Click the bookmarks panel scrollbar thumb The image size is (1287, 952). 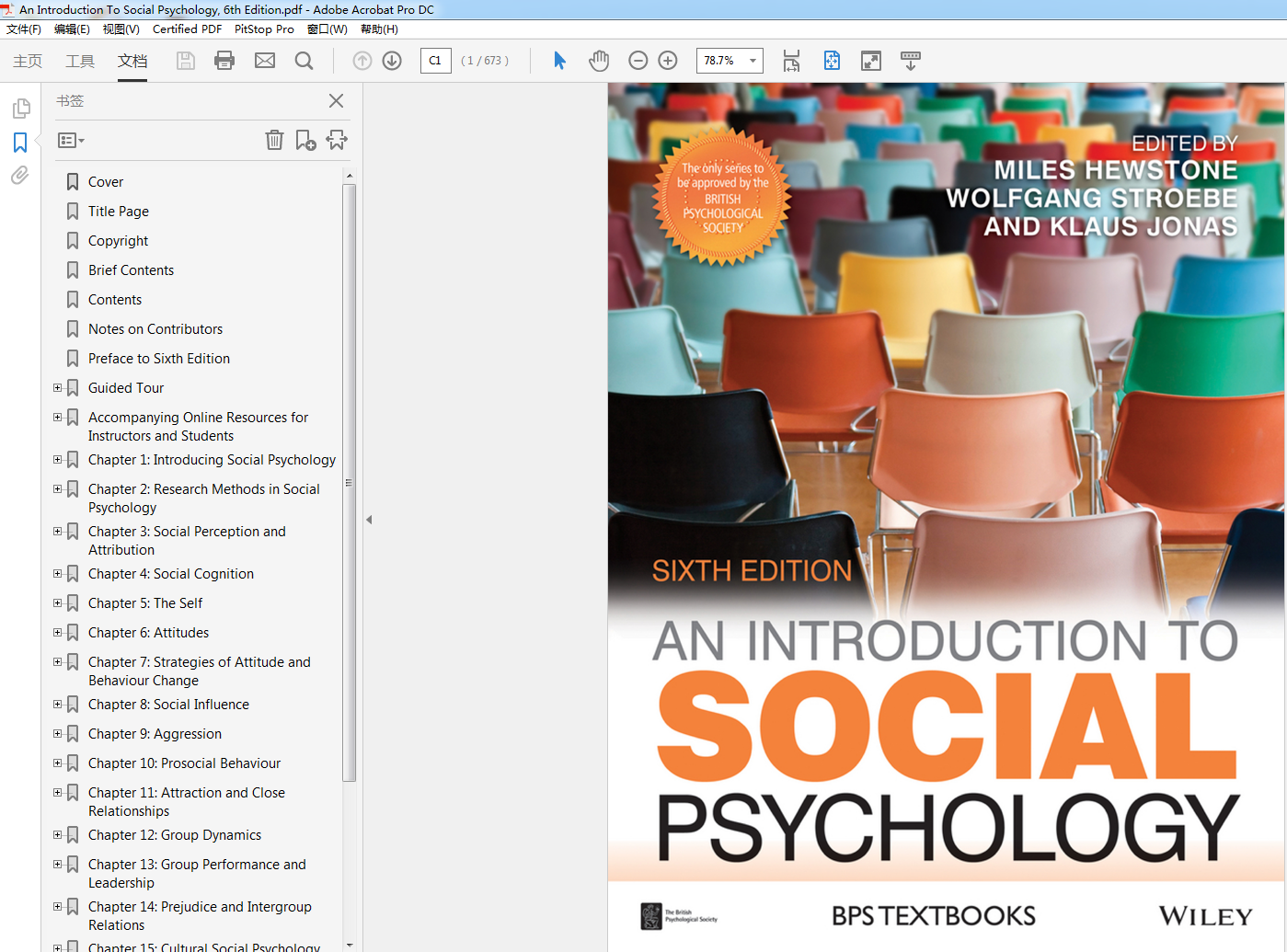click(349, 483)
